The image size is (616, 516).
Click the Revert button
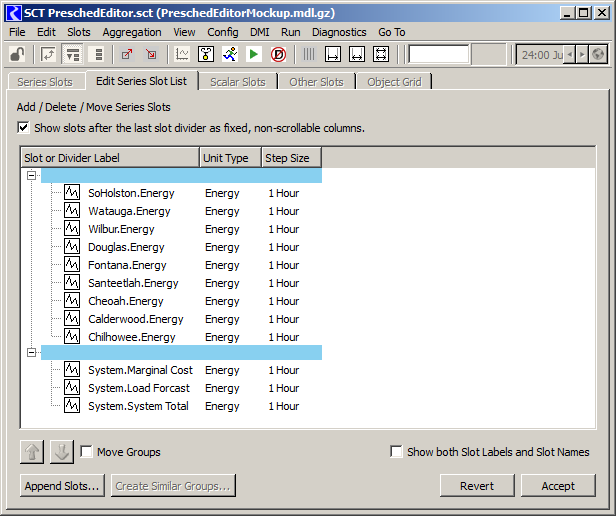pyautogui.click(x=477, y=486)
